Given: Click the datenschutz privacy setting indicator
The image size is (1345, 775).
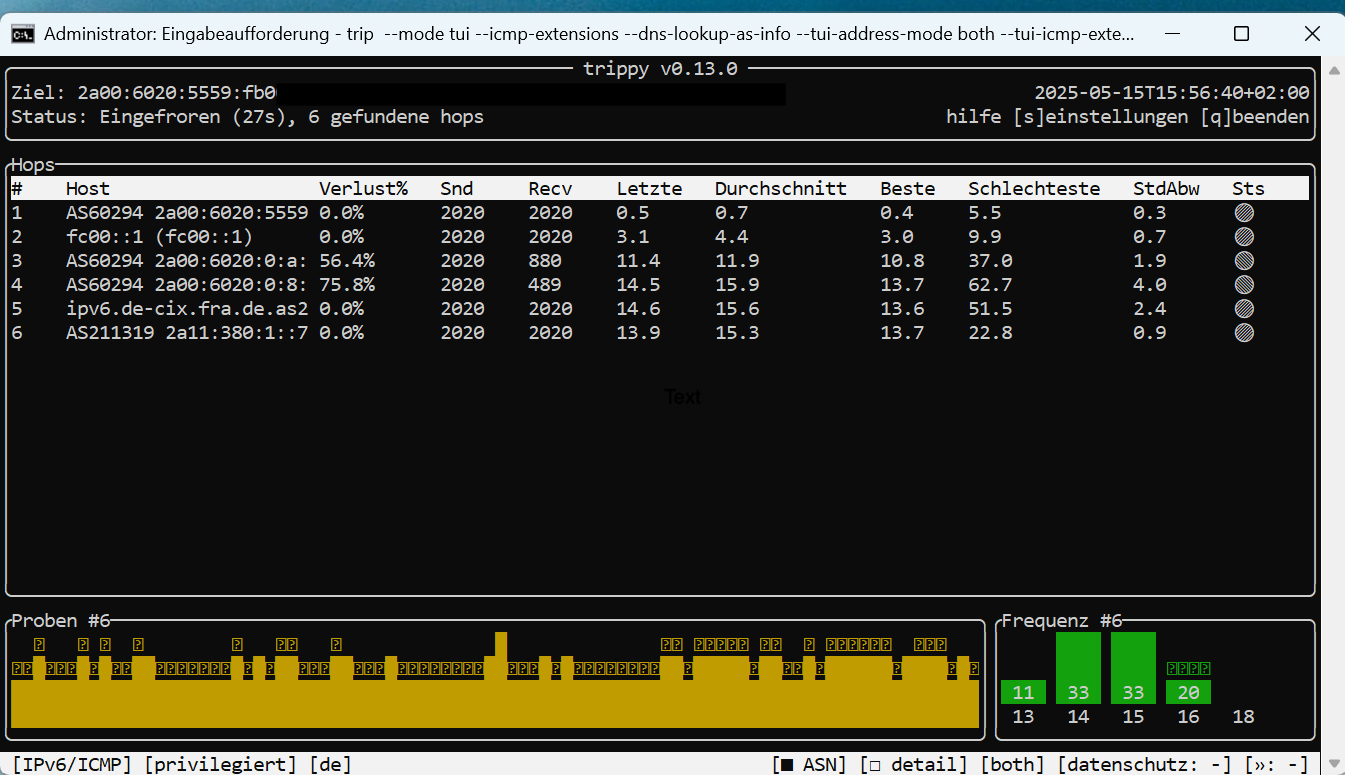Looking at the screenshot, I should point(1145,764).
